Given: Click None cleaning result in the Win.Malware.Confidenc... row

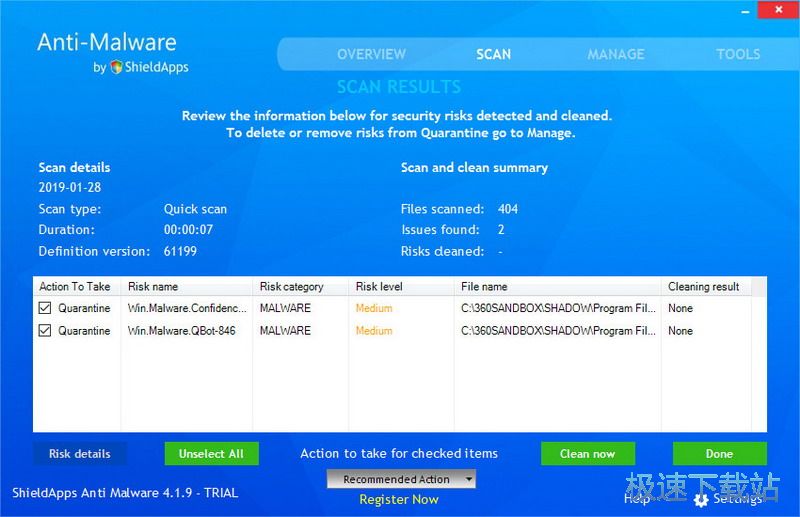Looking at the screenshot, I should 681,308.
